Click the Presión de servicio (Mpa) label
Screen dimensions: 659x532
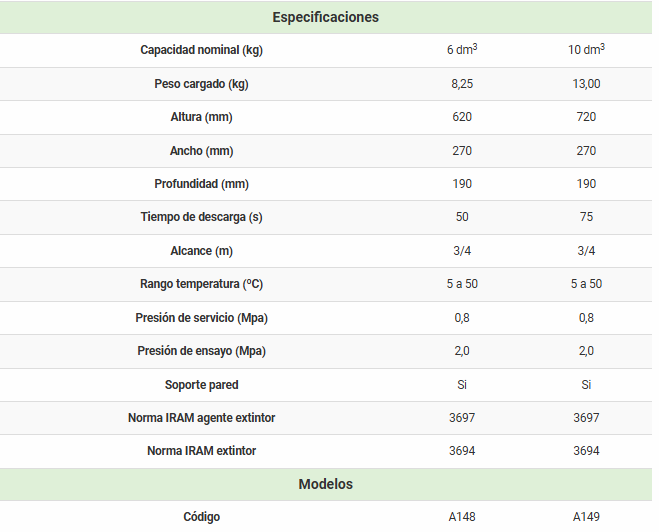201,318
